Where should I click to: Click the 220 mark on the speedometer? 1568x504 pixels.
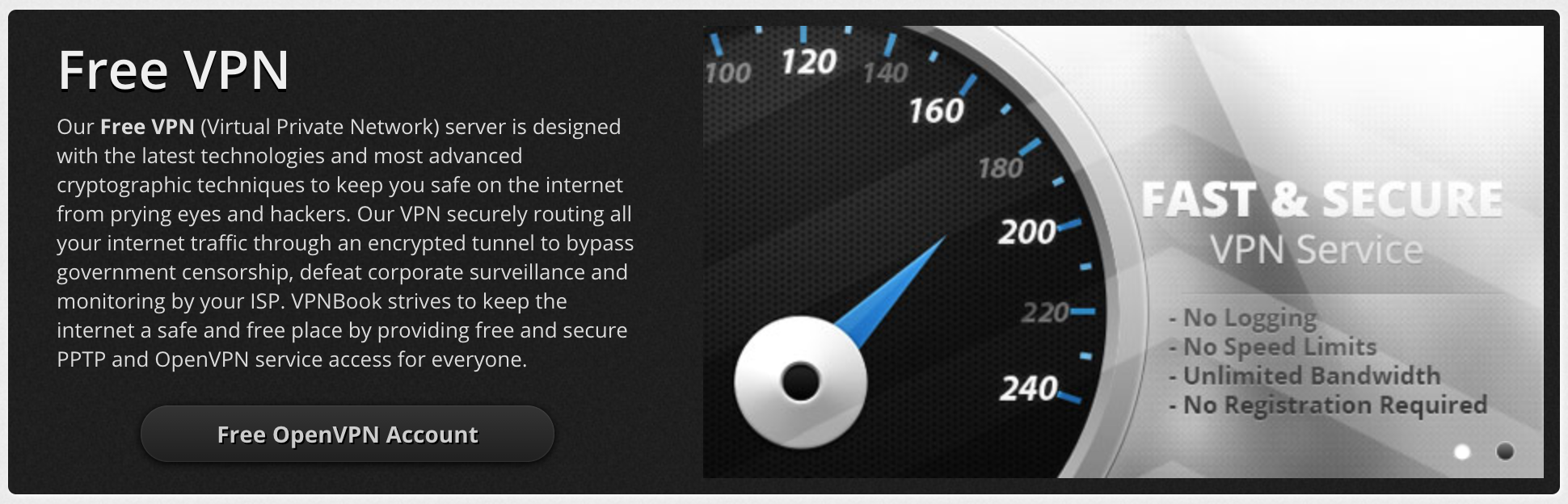click(1045, 312)
